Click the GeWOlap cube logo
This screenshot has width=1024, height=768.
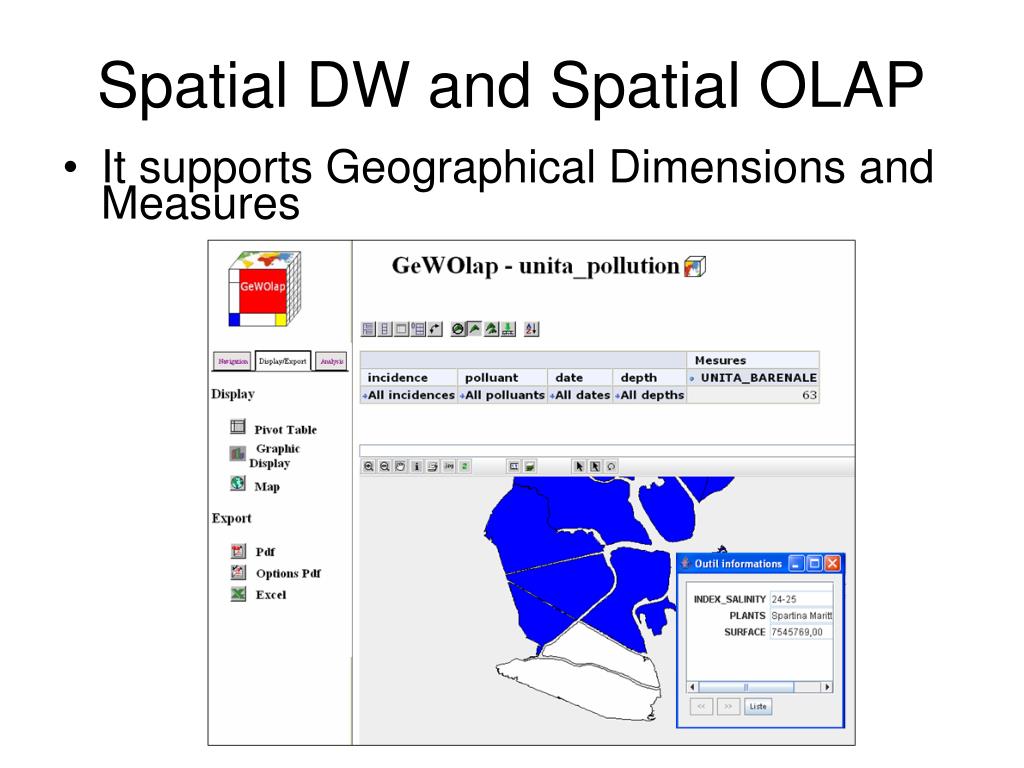coord(264,289)
